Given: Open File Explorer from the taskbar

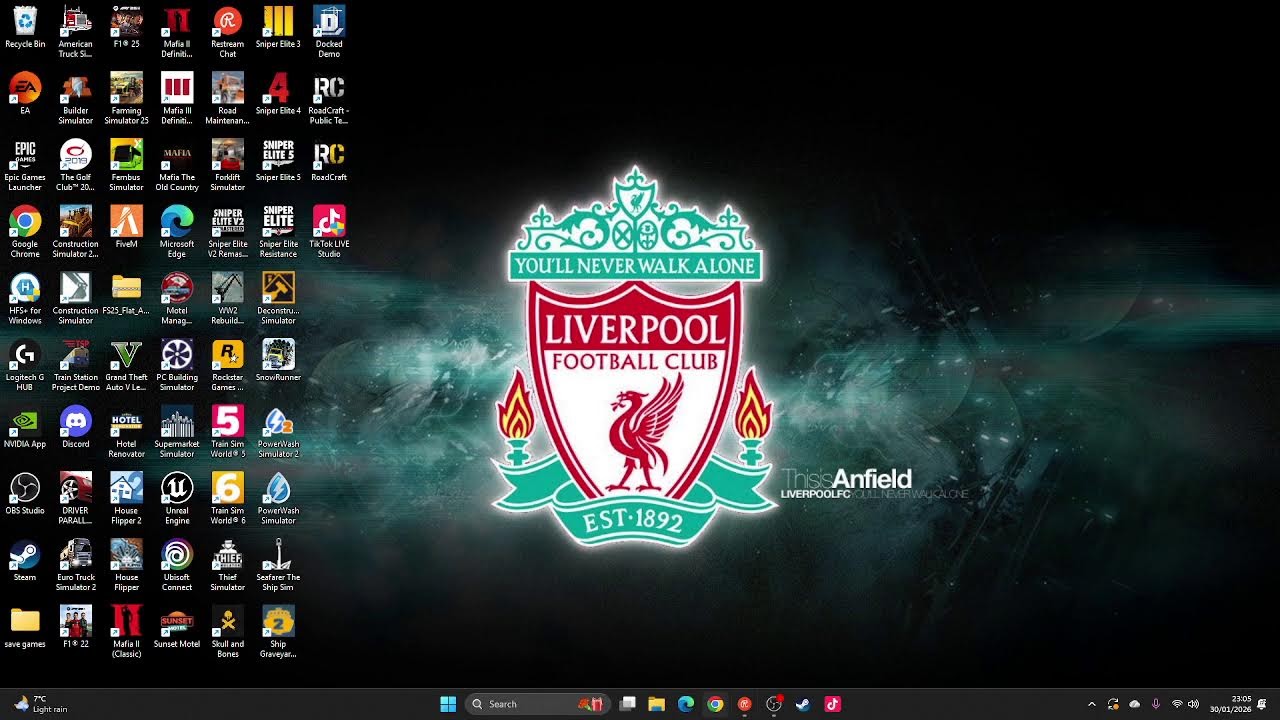Looking at the screenshot, I should [657, 704].
